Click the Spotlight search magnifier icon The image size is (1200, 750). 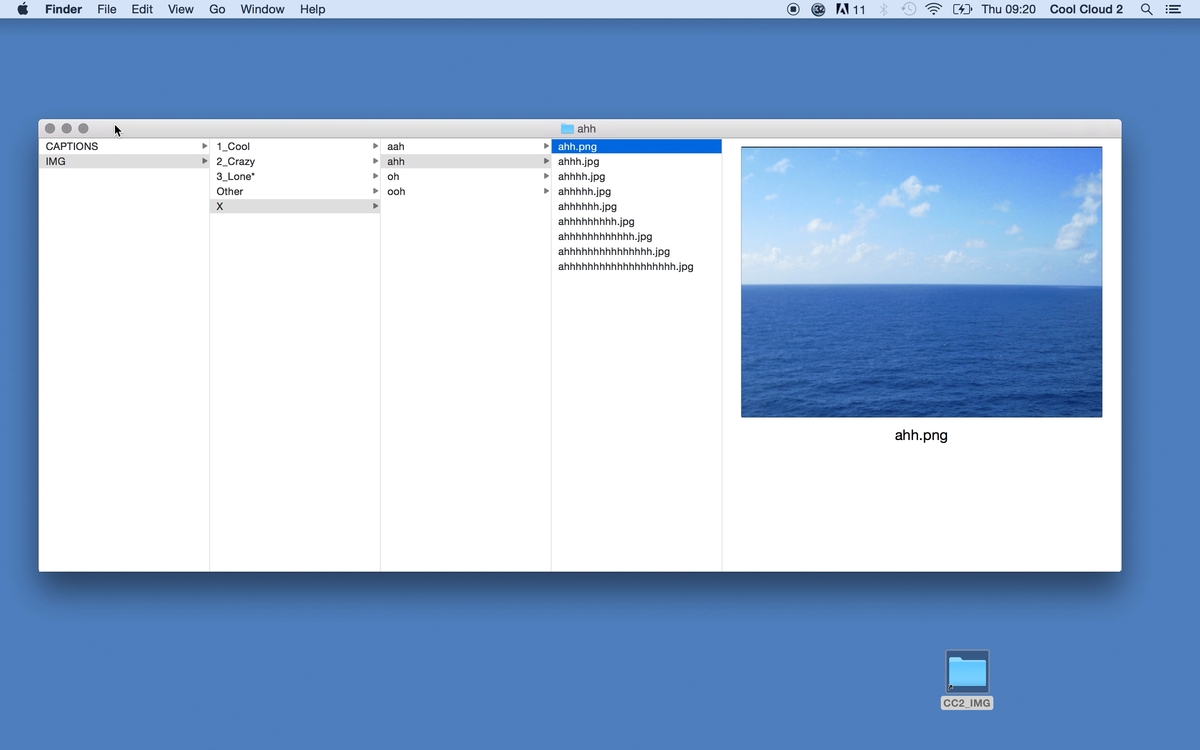pyautogui.click(x=1147, y=9)
